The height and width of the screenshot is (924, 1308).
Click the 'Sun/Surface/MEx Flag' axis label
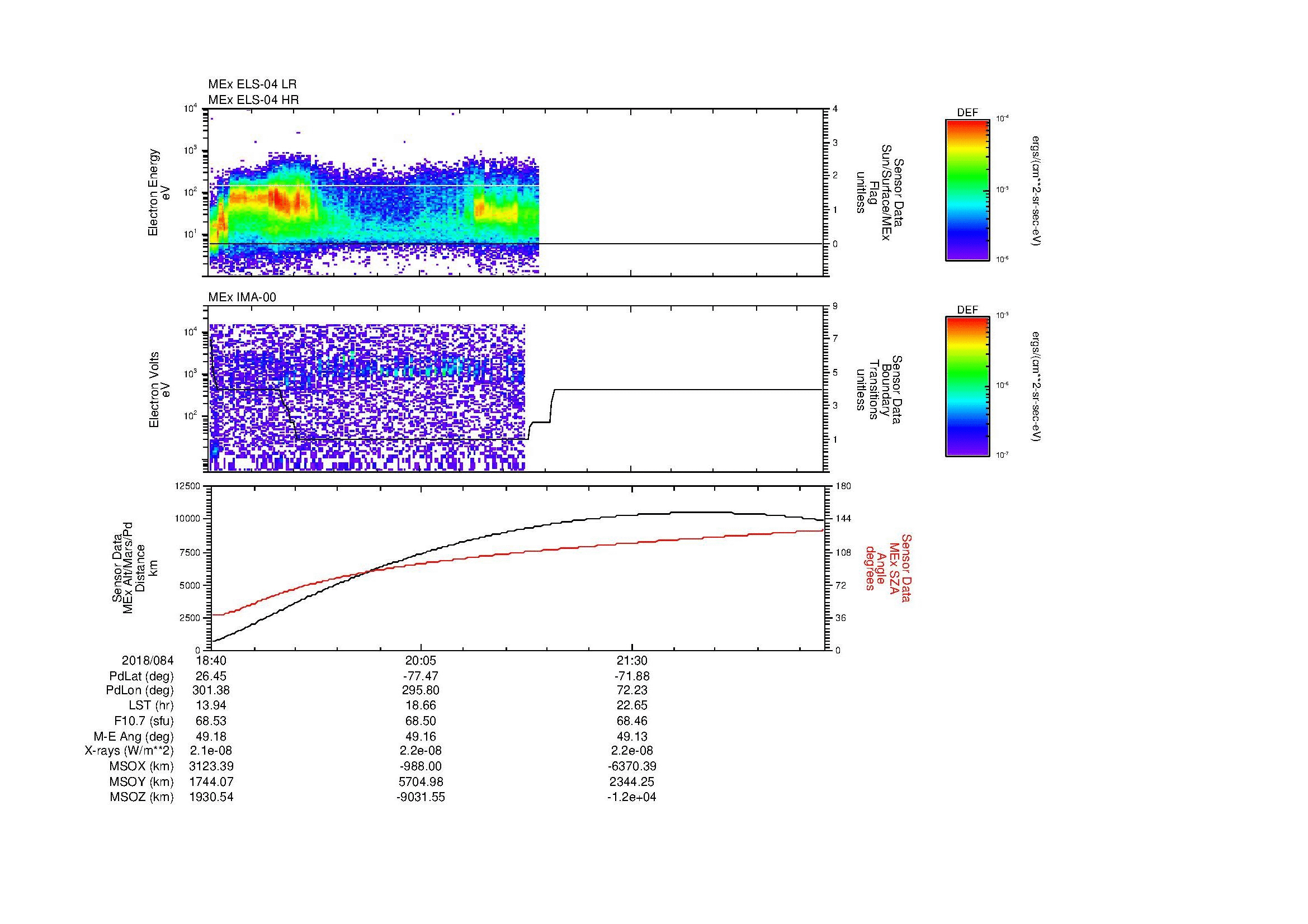pos(881,192)
